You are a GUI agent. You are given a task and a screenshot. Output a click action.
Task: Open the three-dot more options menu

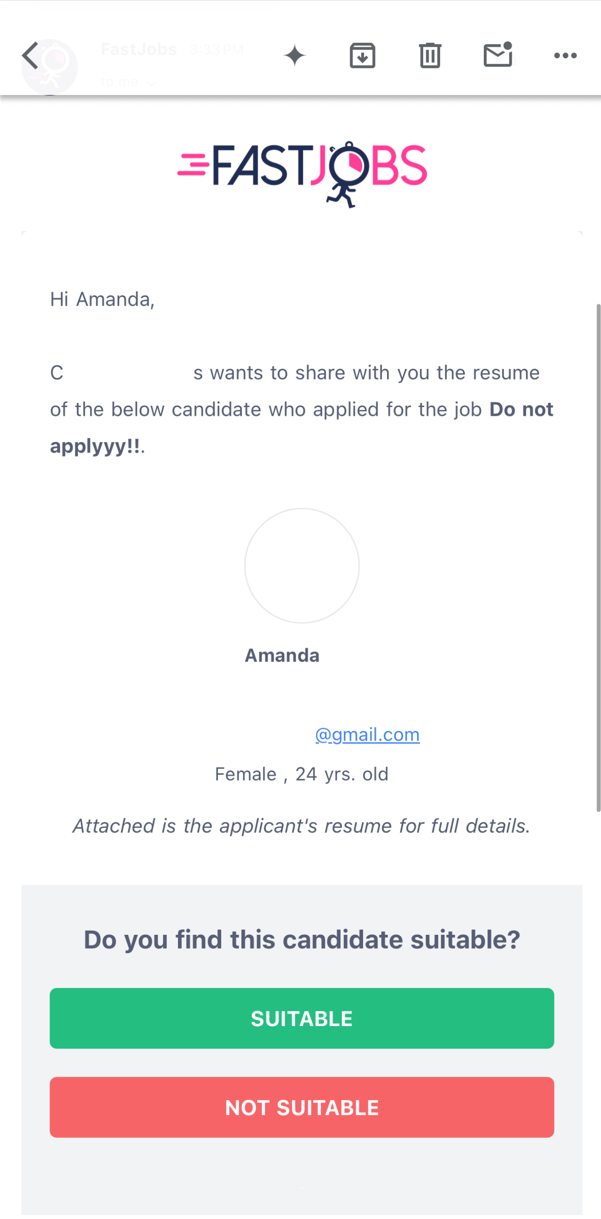(x=565, y=56)
